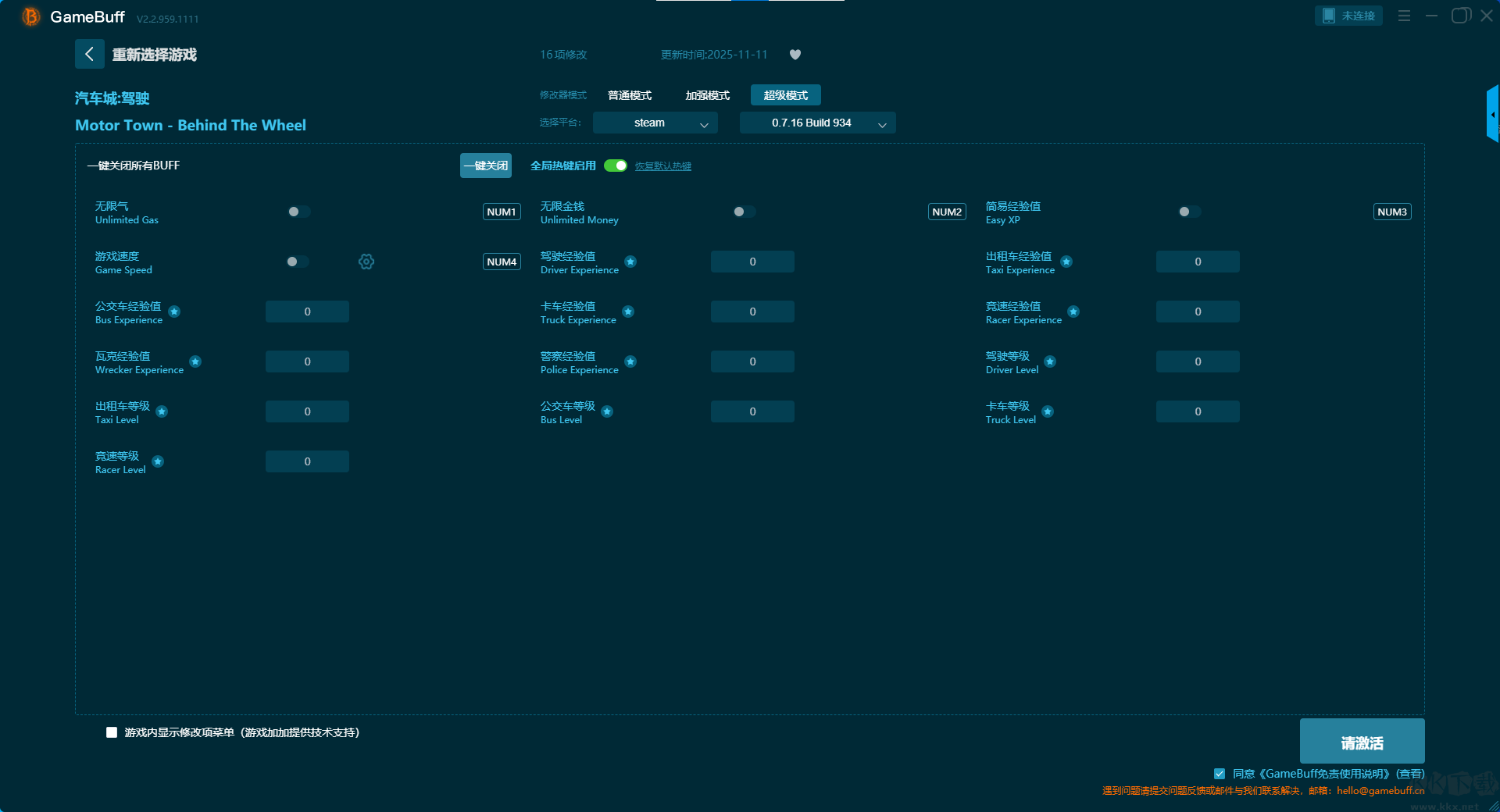The image size is (1500, 812).
Task: Expand the blue side panel handle
Action: (1492, 115)
